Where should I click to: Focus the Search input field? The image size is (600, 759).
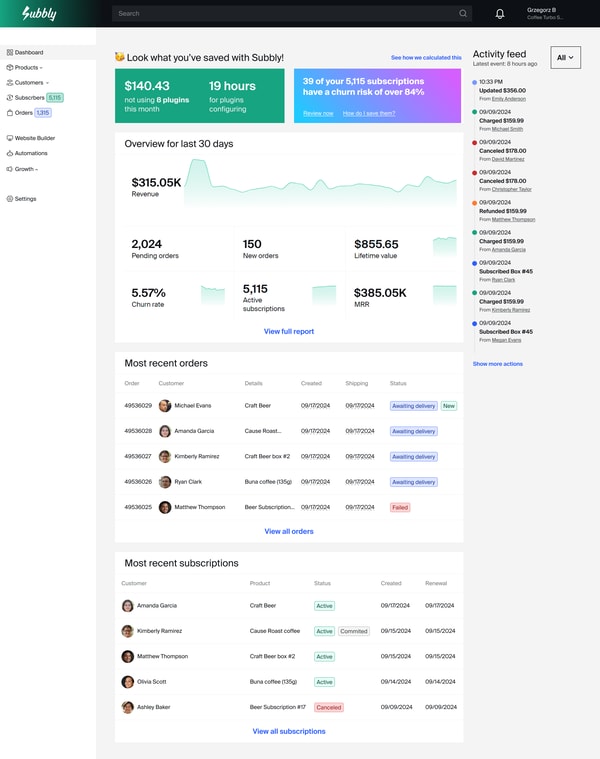[x=292, y=14]
